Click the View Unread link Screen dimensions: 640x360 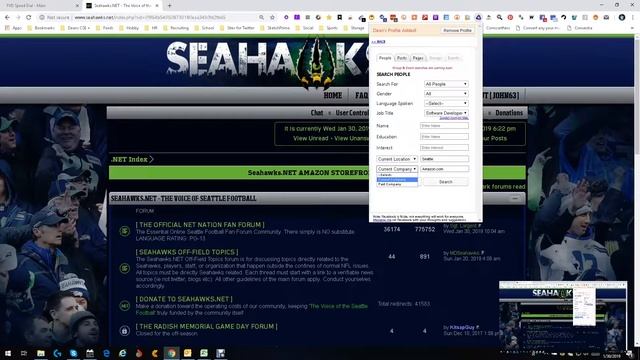pyautogui.click(x=311, y=138)
